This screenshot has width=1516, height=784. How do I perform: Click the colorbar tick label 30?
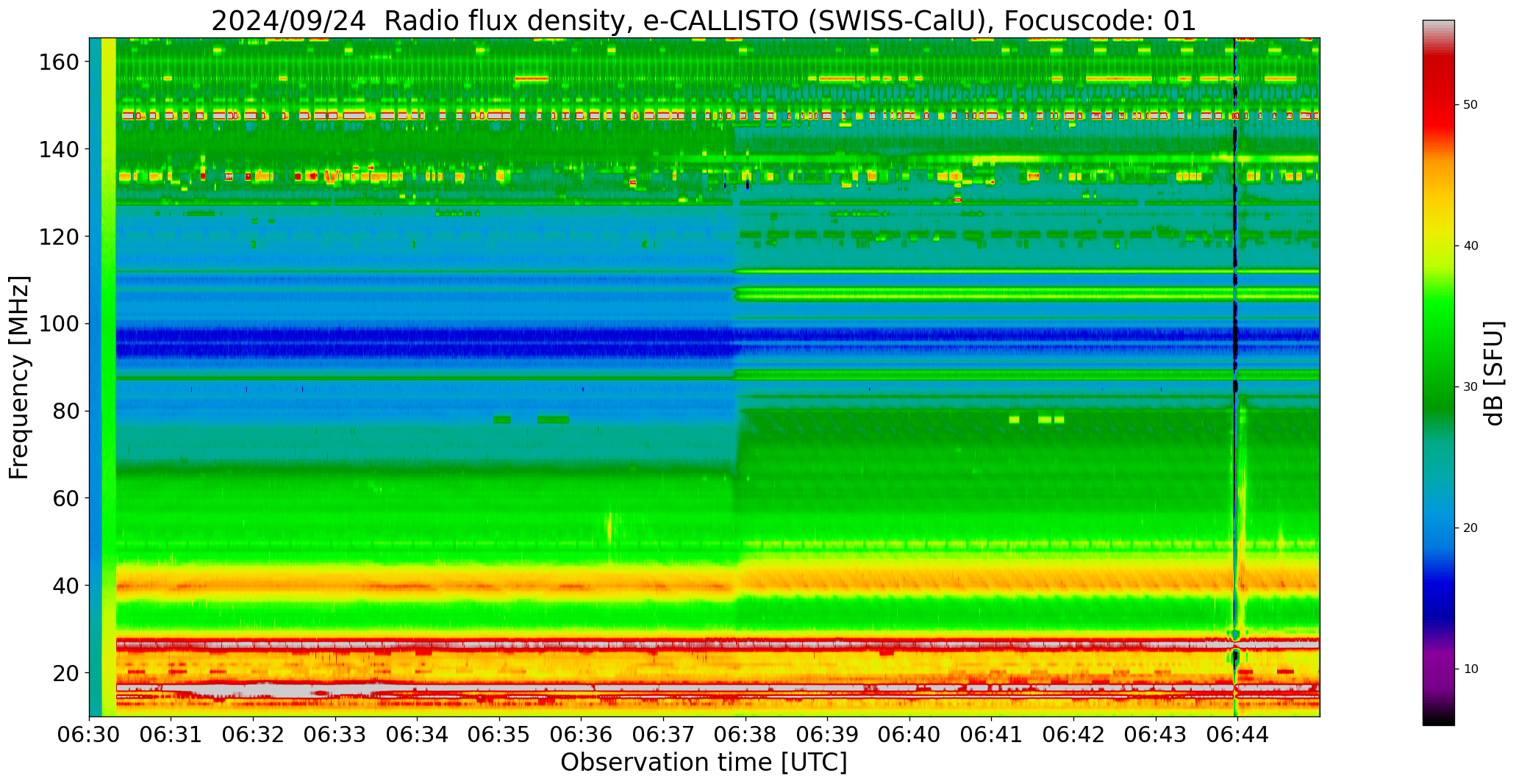[1470, 387]
